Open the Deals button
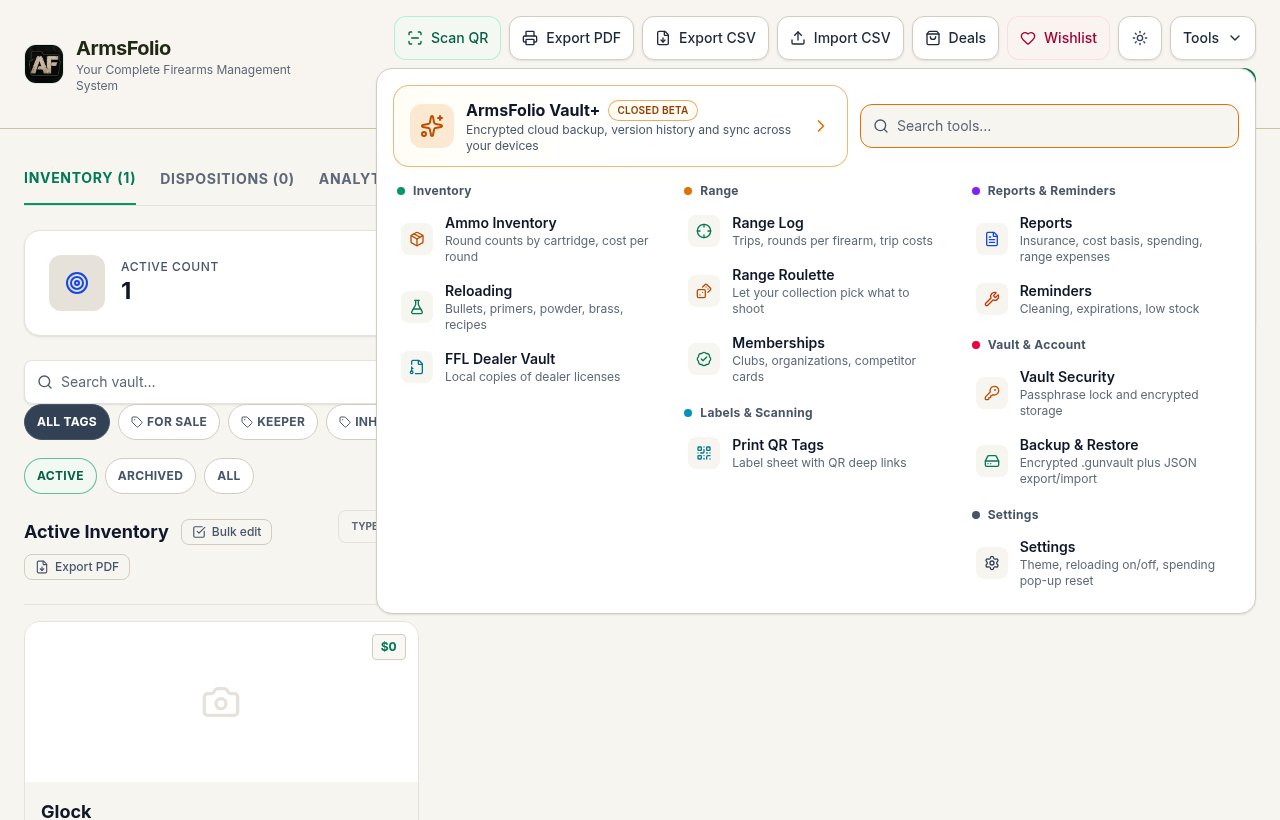Viewport: 1280px width, 820px height. click(955, 38)
